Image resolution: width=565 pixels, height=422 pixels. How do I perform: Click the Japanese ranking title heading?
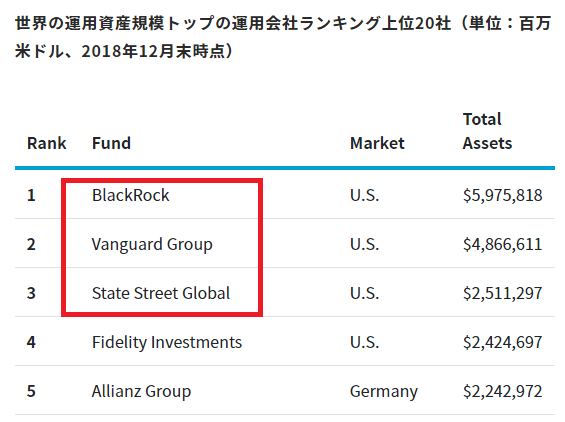click(283, 37)
